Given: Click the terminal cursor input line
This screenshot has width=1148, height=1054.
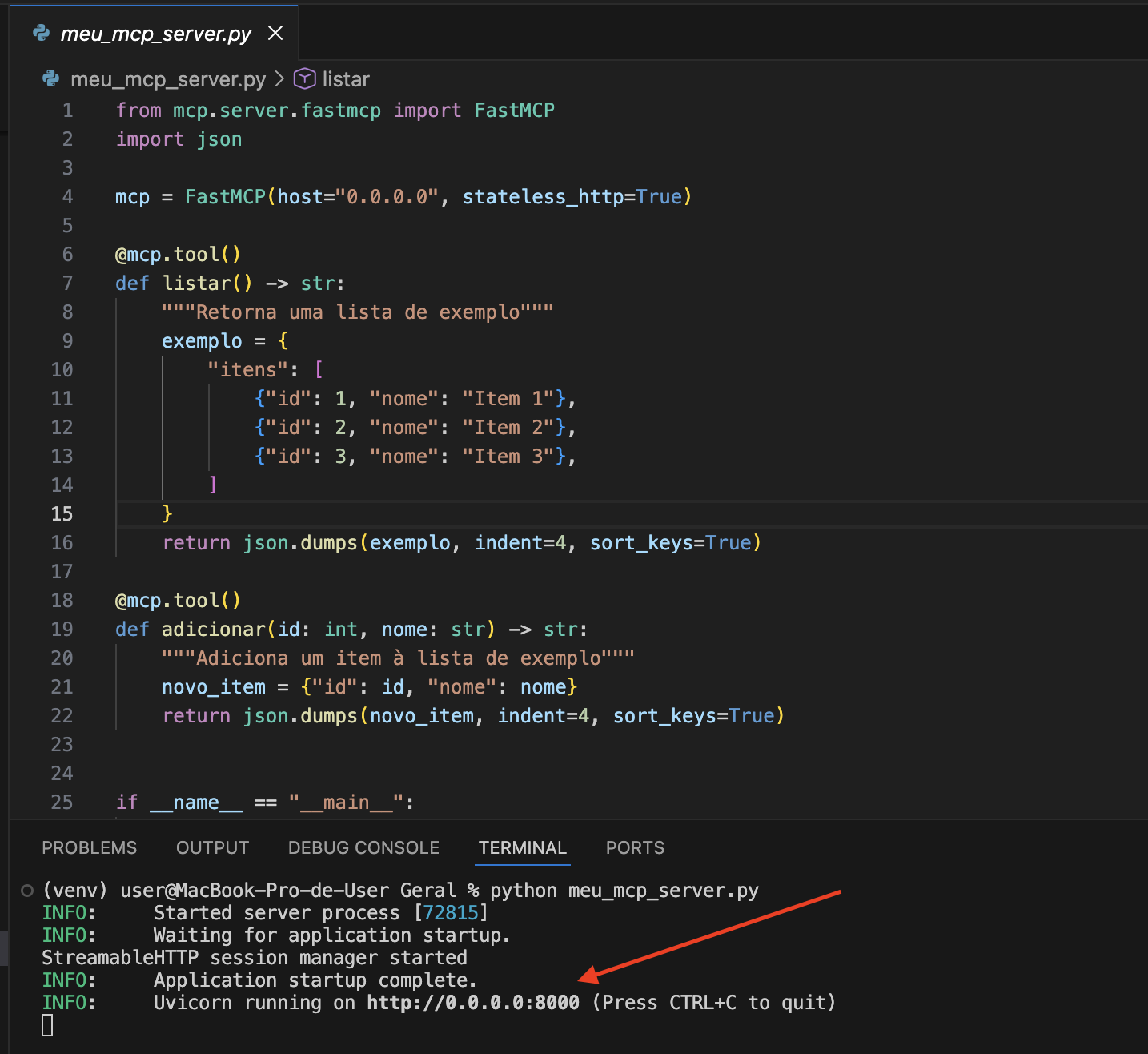Looking at the screenshot, I should [47, 1025].
